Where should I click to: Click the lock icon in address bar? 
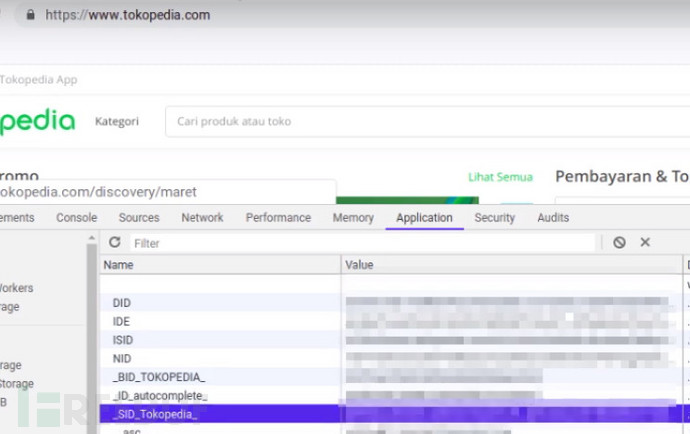pyautogui.click(x=30, y=15)
